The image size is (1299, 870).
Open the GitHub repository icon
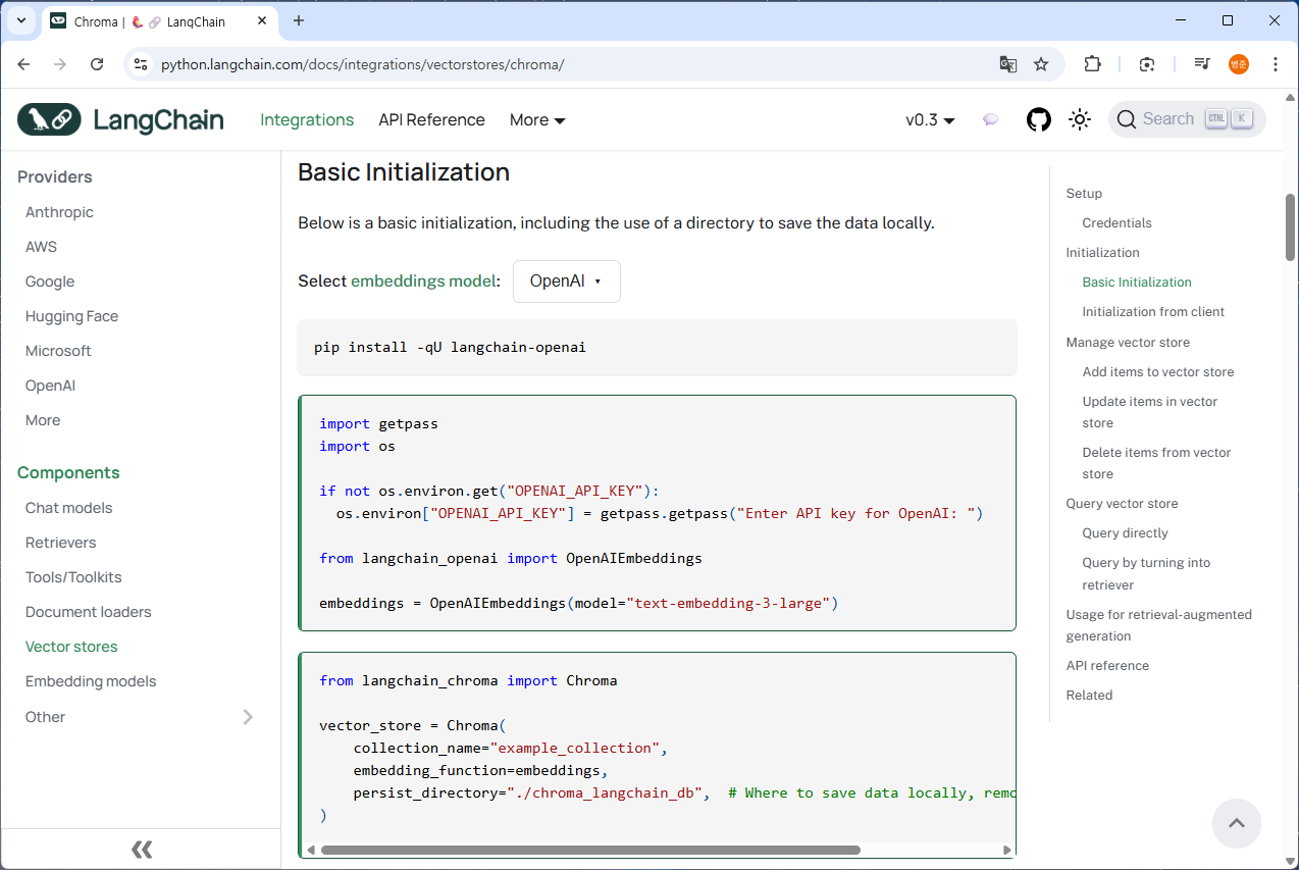tap(1039, 120)
